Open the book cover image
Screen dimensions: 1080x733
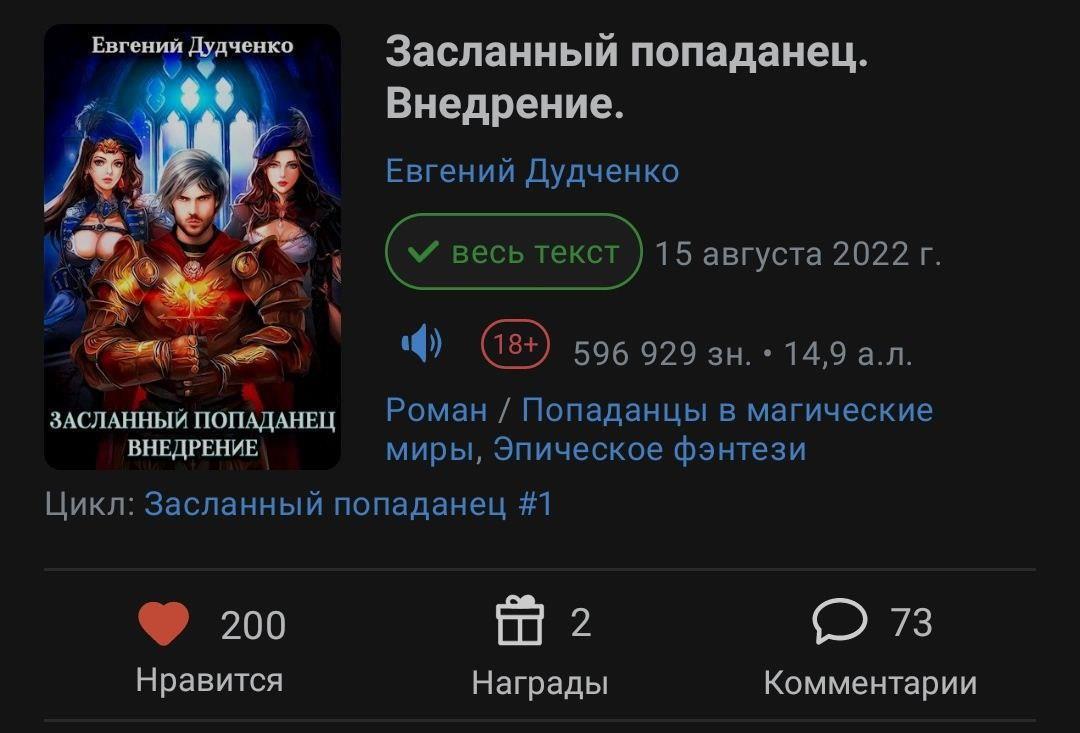tap(192, 247)
